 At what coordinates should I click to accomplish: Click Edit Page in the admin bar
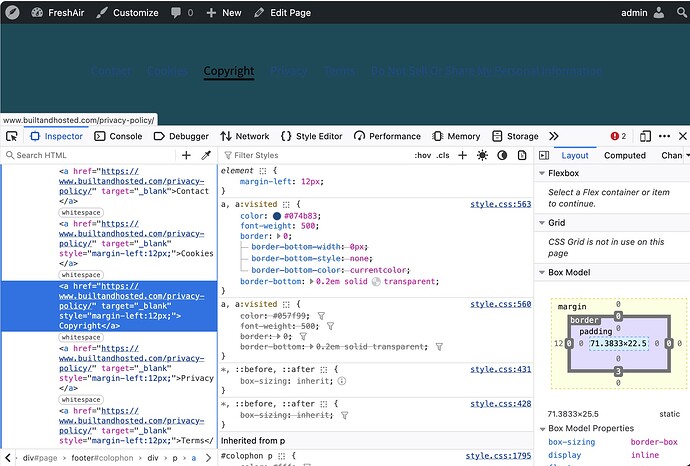click(x=283, y=13)
